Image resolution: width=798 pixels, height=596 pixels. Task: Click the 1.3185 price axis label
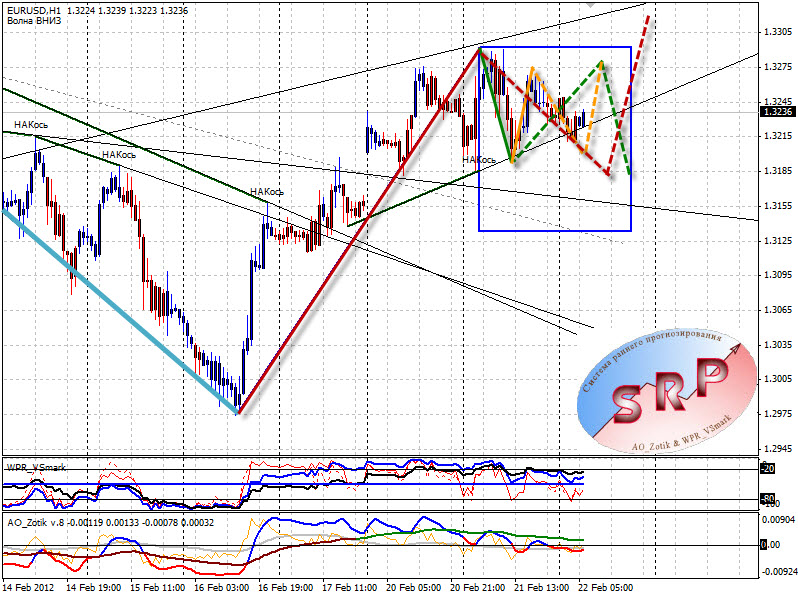[779, 171]
